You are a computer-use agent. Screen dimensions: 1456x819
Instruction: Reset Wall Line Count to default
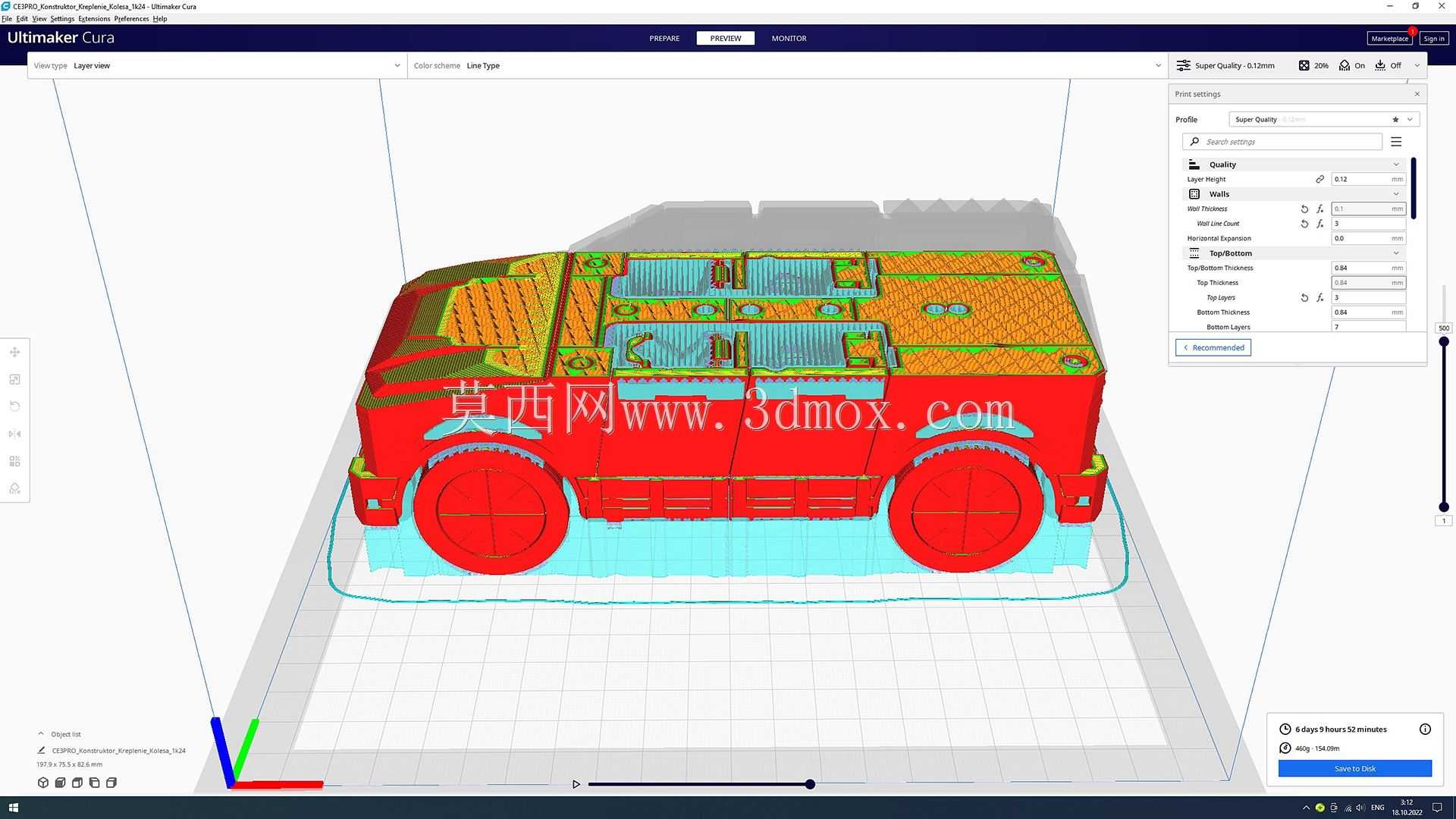1304,224
